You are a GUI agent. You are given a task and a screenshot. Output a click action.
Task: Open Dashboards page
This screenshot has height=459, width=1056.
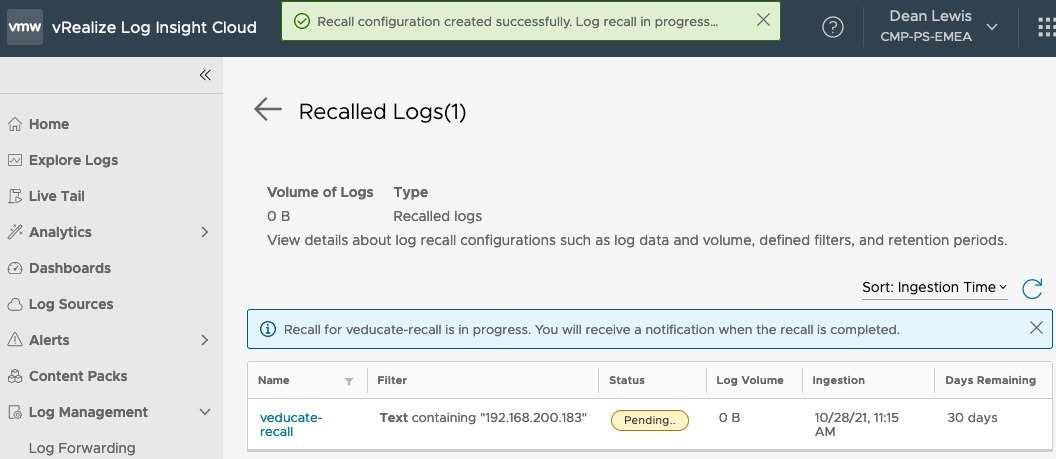(x=70, y=268)
